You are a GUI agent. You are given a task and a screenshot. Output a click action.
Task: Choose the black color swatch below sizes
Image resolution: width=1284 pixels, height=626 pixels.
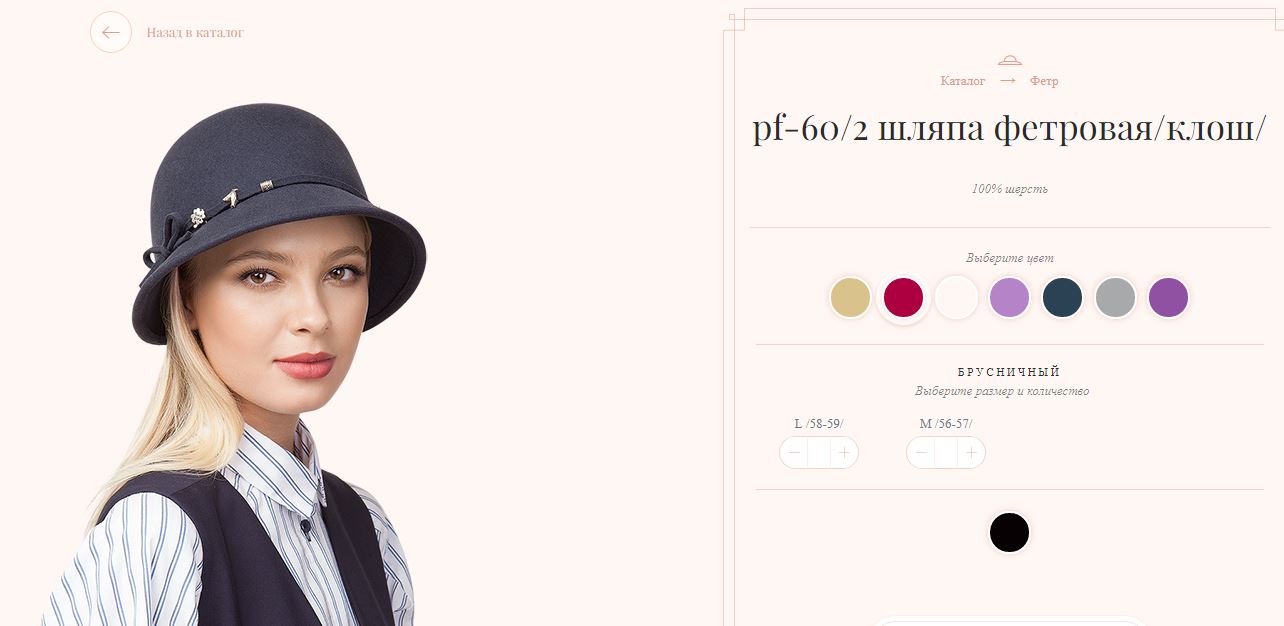(1009, 533)
